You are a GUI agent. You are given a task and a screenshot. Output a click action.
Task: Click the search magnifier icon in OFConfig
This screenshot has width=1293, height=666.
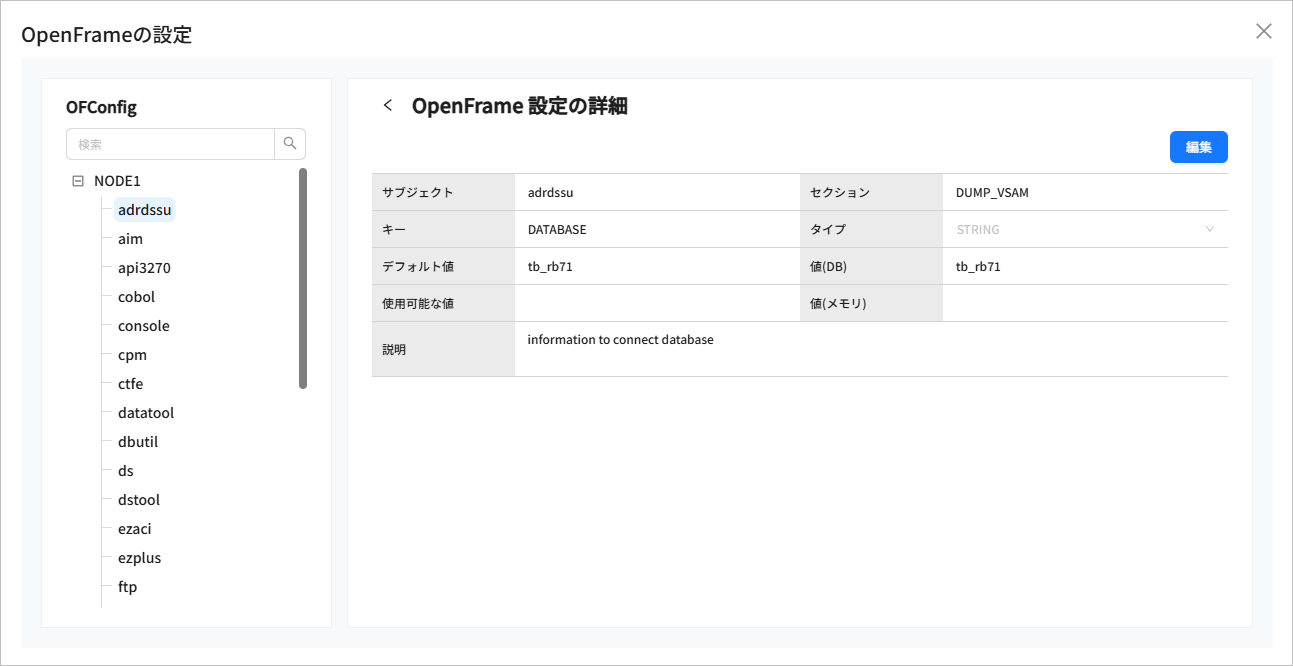pyautogui.click(x=290, y=144)
